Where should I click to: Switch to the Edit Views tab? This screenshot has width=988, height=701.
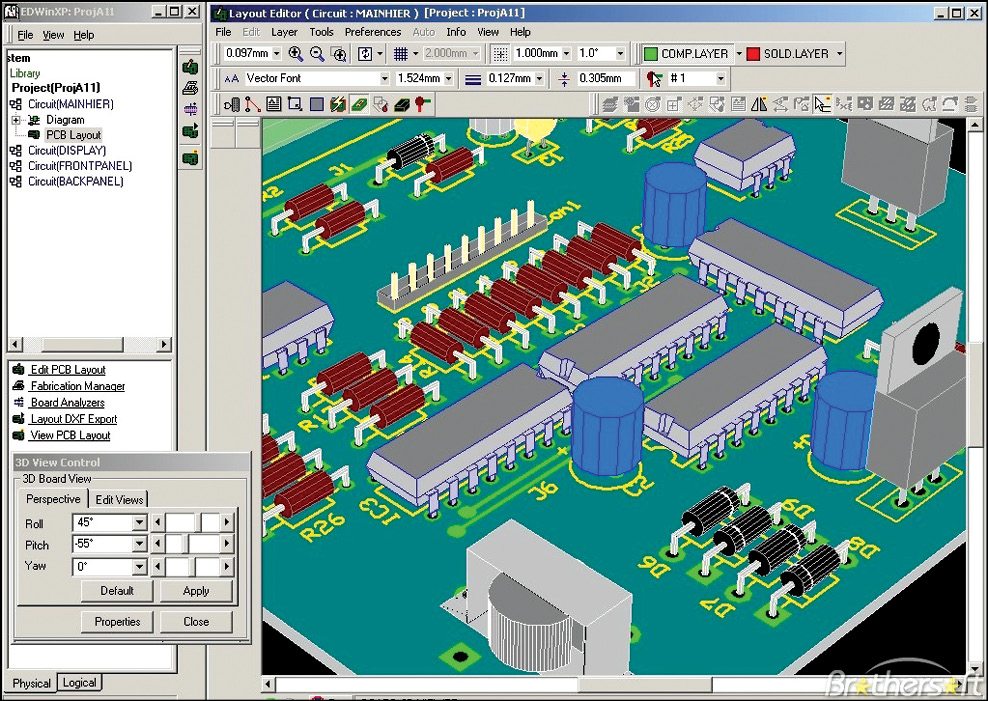tap(119, 499)
